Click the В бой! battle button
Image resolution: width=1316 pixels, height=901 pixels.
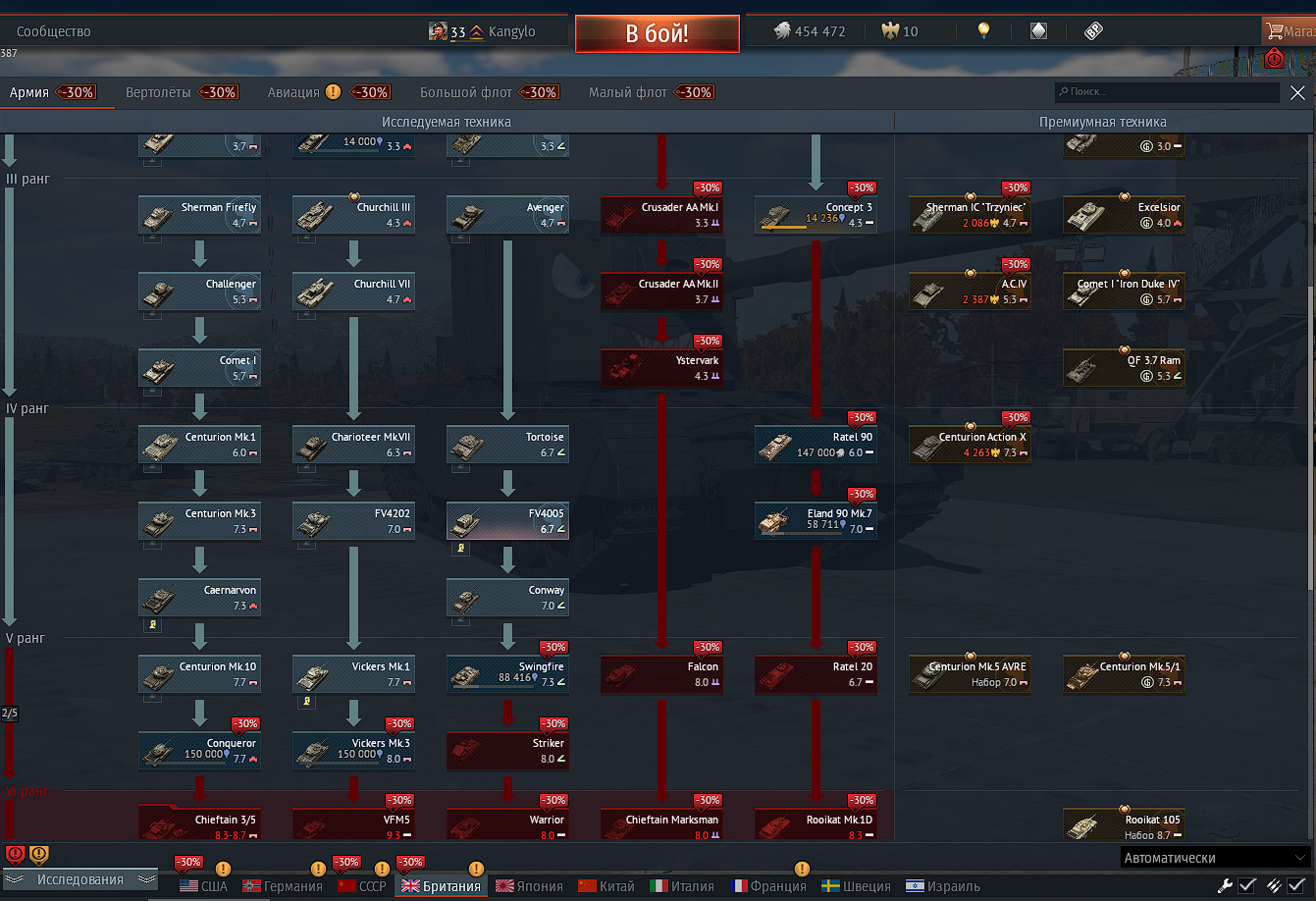click(x=658, y=33)
